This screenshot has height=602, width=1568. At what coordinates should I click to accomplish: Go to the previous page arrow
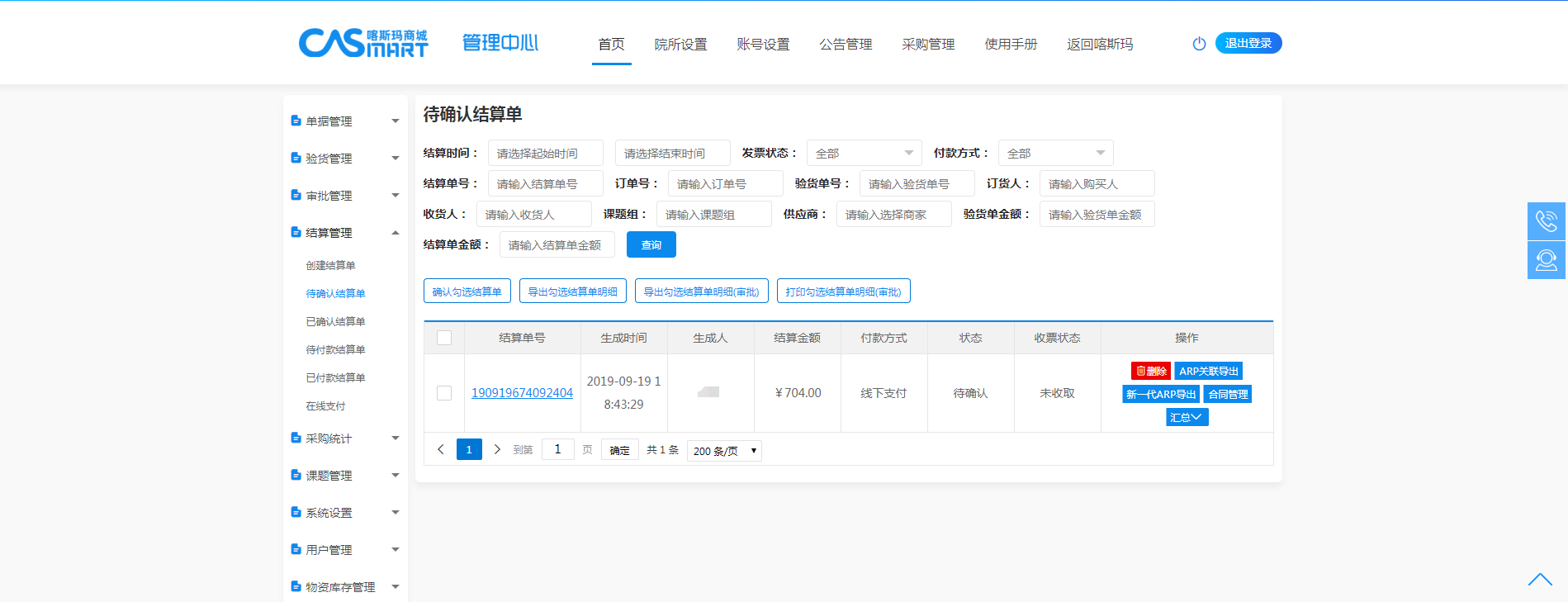(441, 450)
